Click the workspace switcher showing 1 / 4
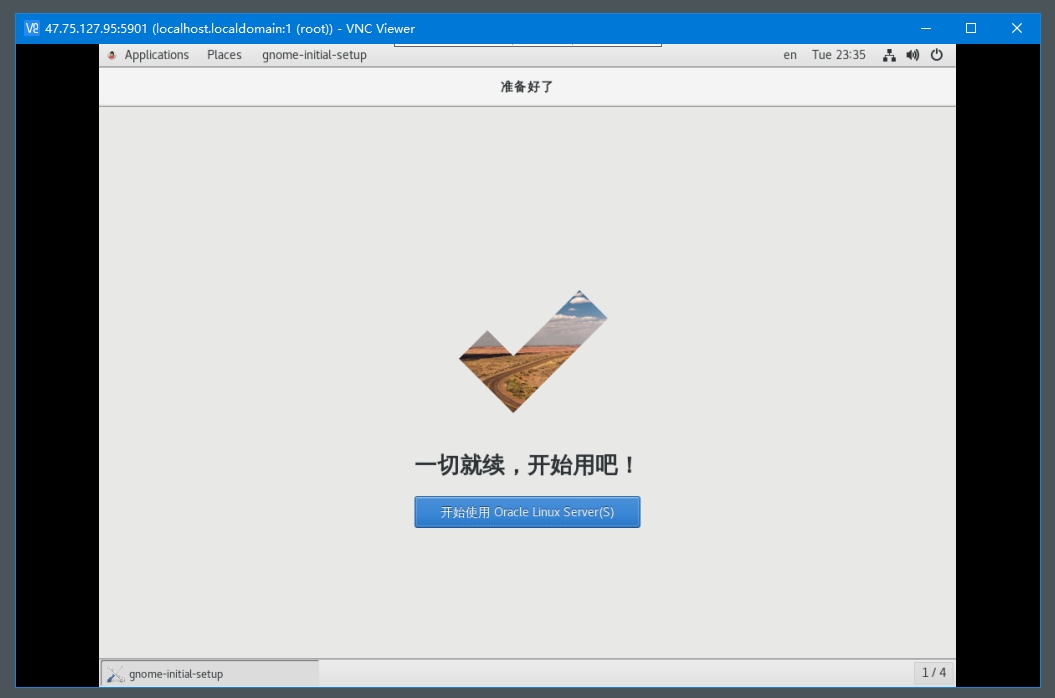Image resolution: width=1055 pixels, height=698 pixels. (x=933, y=673)
